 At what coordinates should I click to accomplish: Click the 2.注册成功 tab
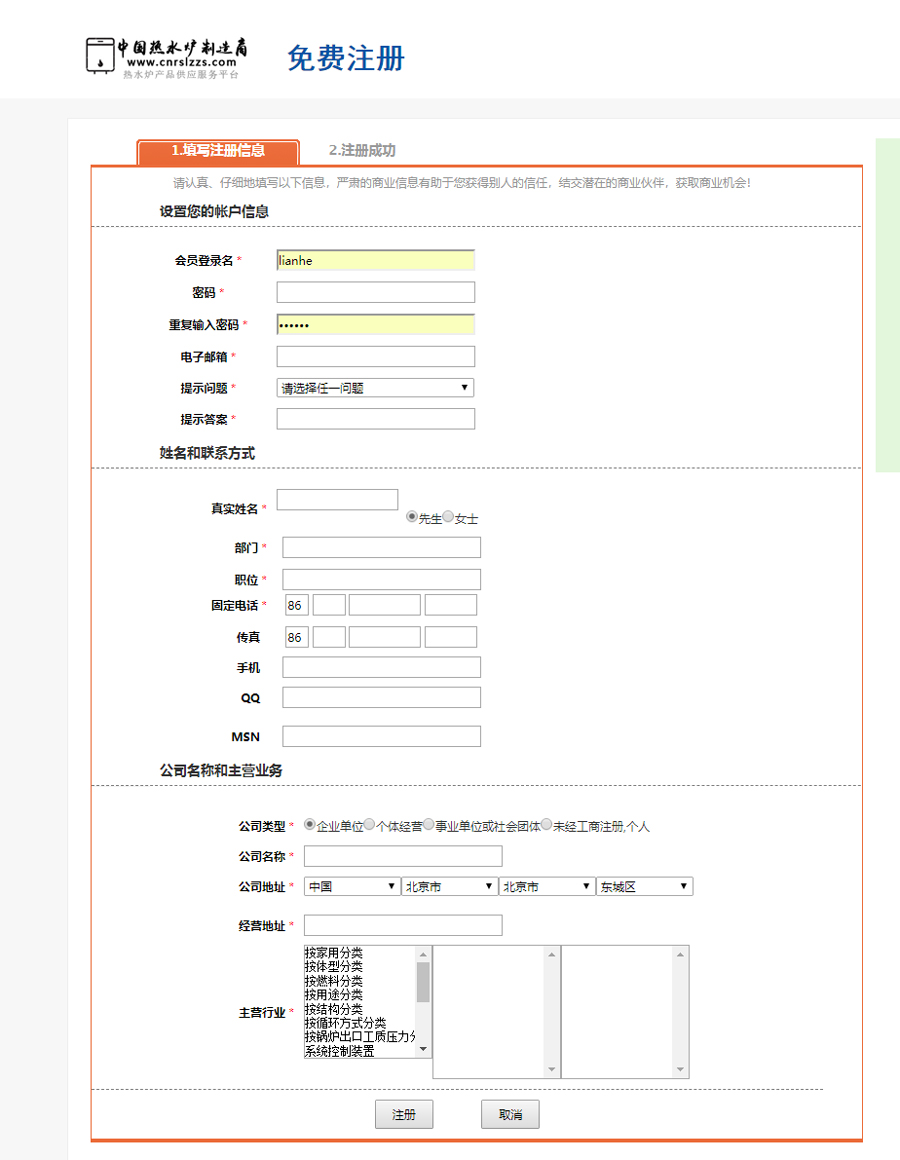click(362, 151)
